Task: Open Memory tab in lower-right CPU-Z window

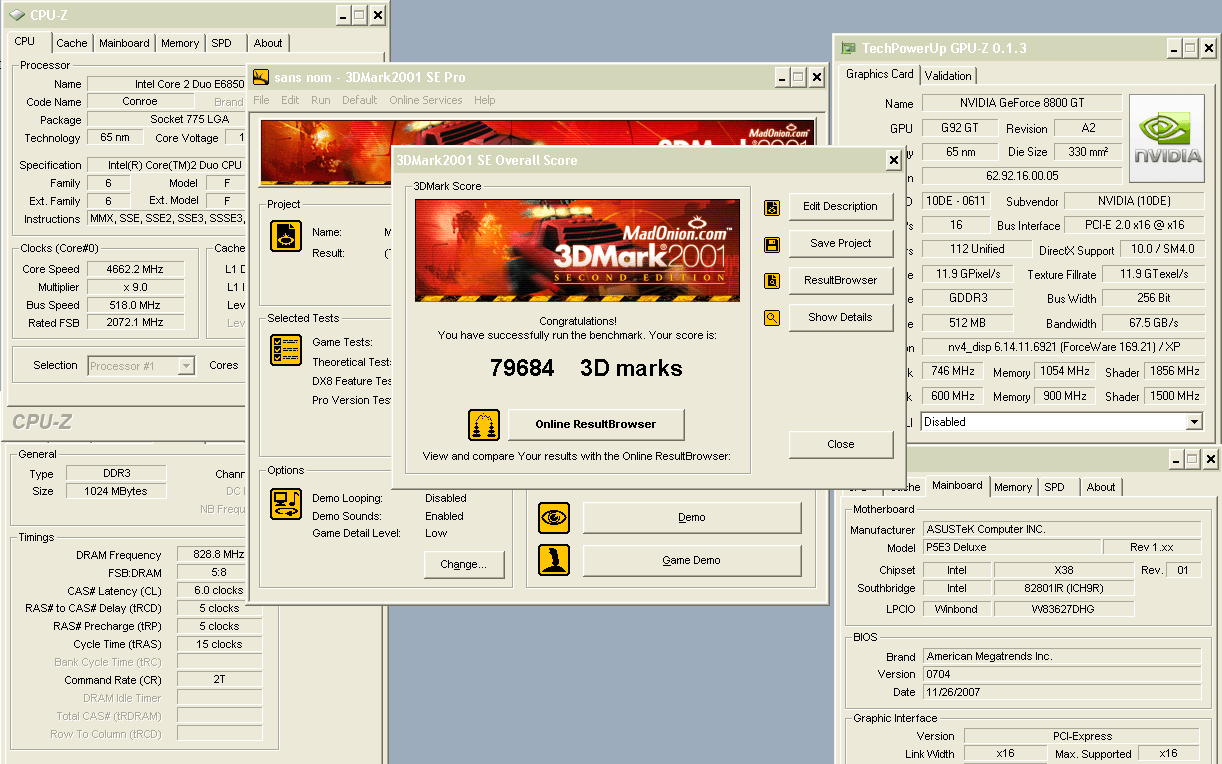Action: [1013, 487]
